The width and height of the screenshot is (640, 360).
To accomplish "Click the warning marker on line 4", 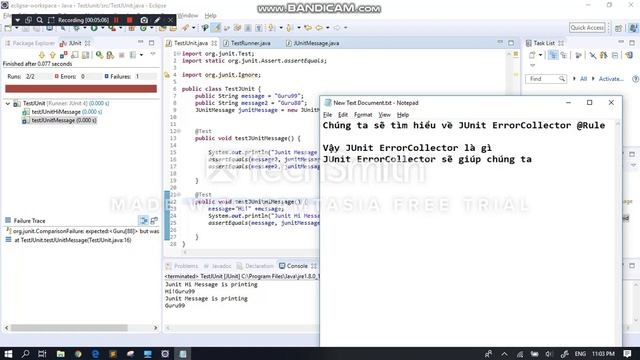I will click(167, 75).
